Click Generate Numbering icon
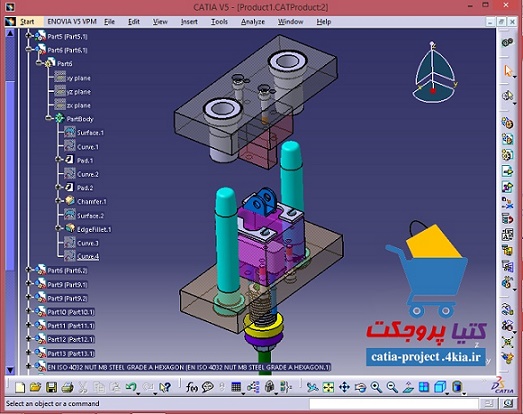The width and height of the screenshot is (523, 414). (507, 235)
